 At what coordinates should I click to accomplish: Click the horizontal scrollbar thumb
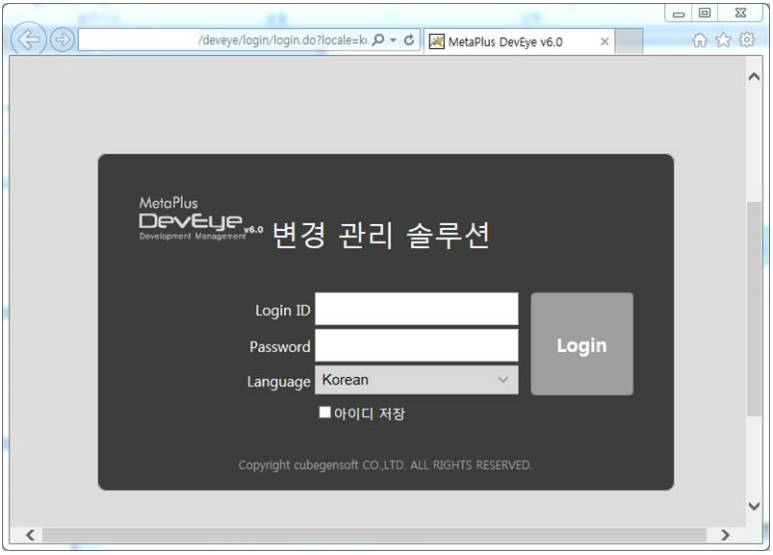tap(375, 535)
